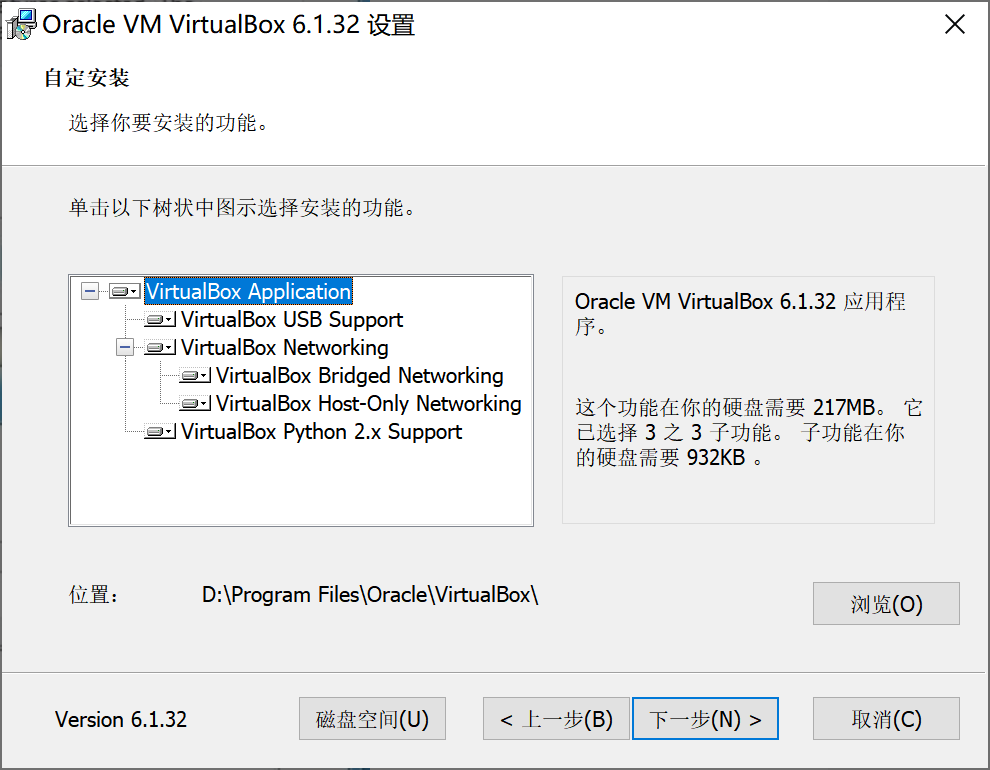
Task: Click the 浏览(O) browse button
Action: (x=886, y=603)
